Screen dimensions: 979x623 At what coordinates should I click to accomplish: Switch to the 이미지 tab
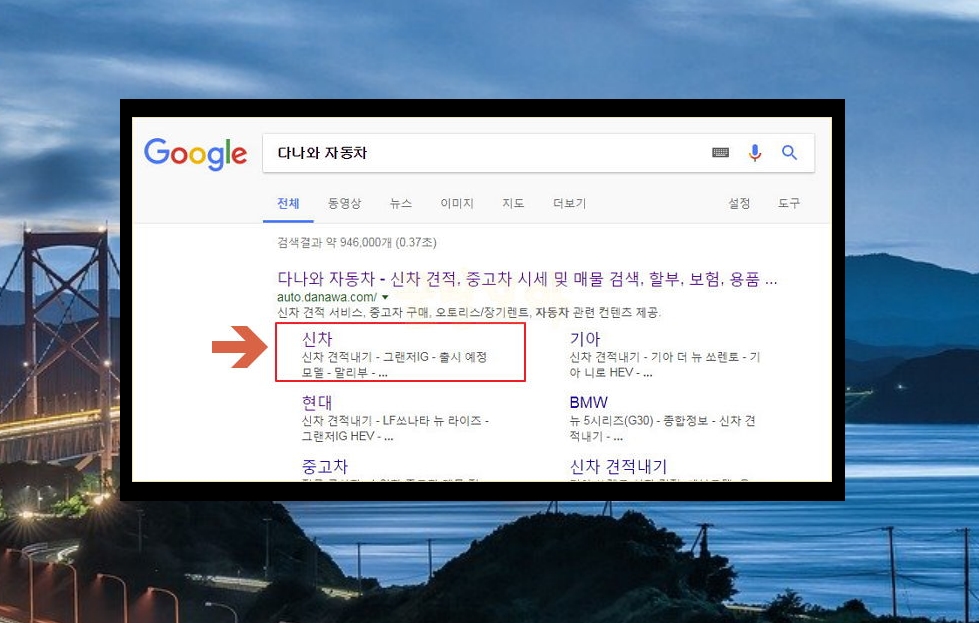click(457, 204)
